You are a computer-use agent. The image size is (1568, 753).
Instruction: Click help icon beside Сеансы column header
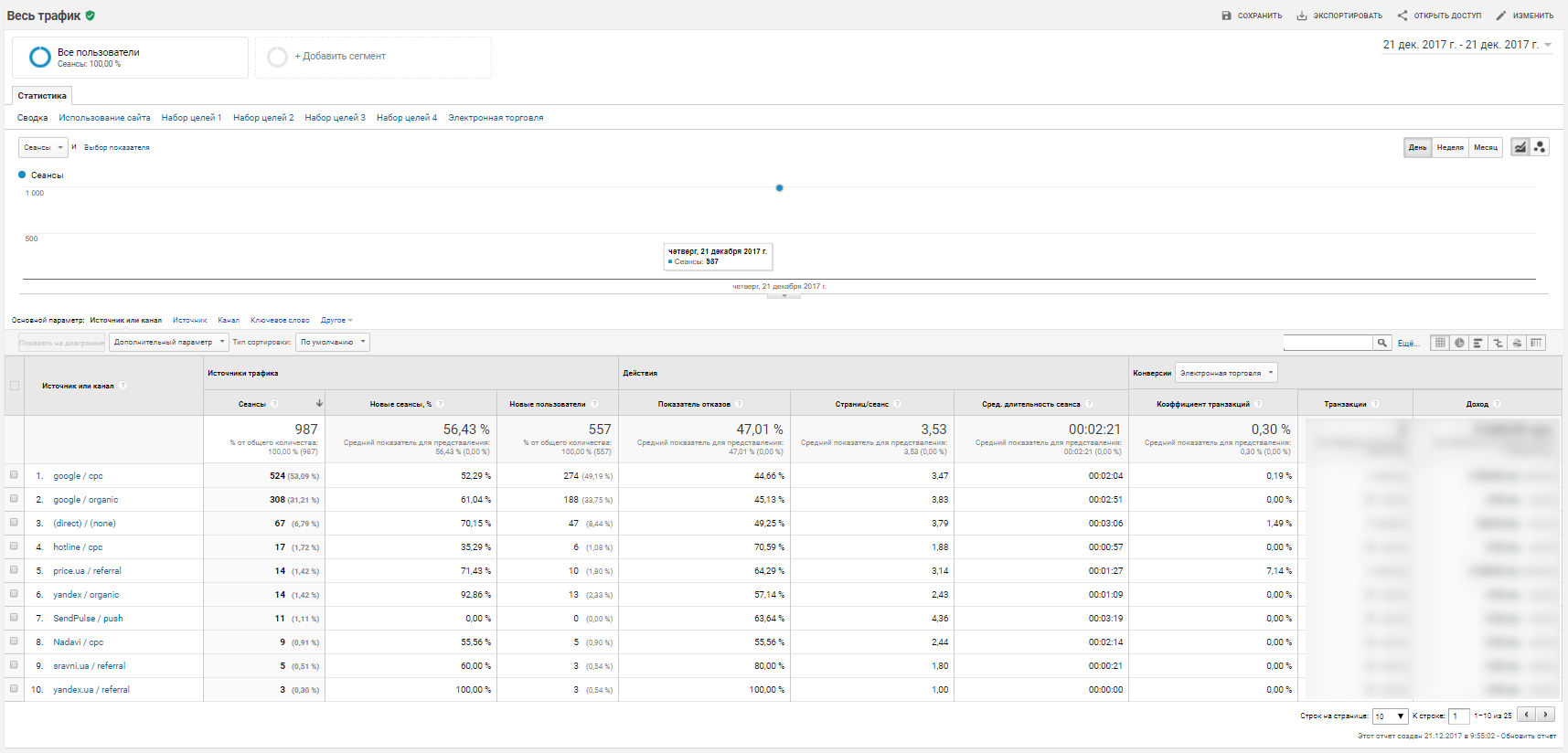point(274,404)
